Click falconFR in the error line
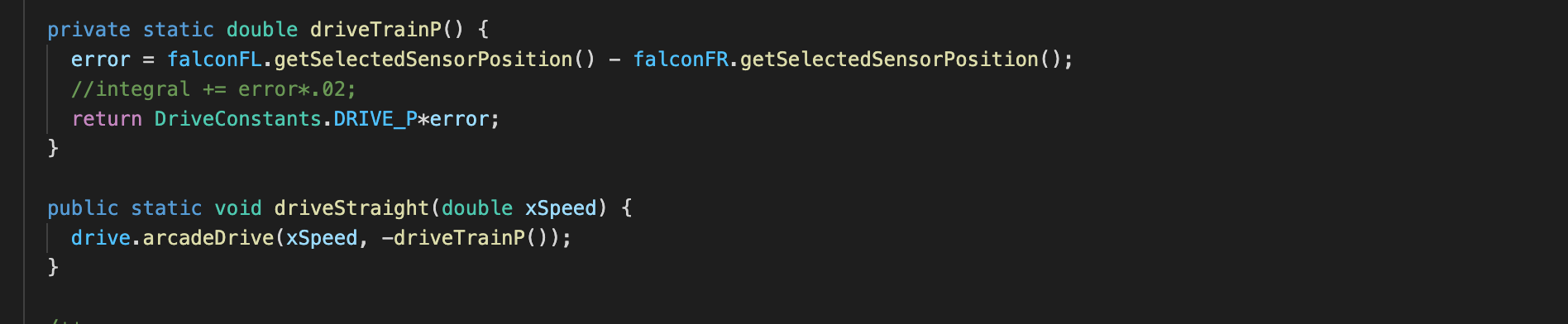 click(681, 60)
